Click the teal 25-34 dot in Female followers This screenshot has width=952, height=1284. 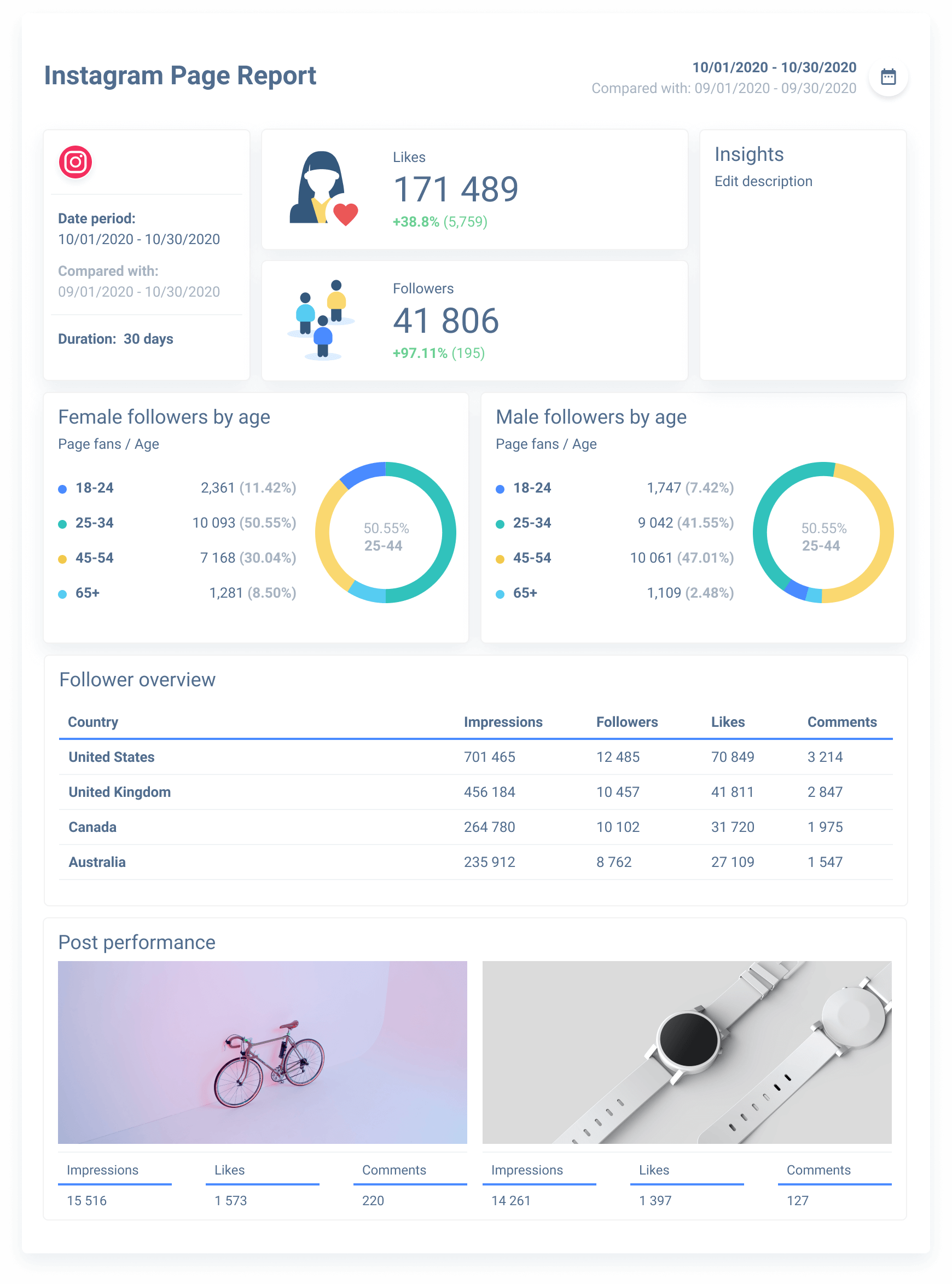[62, 524]
